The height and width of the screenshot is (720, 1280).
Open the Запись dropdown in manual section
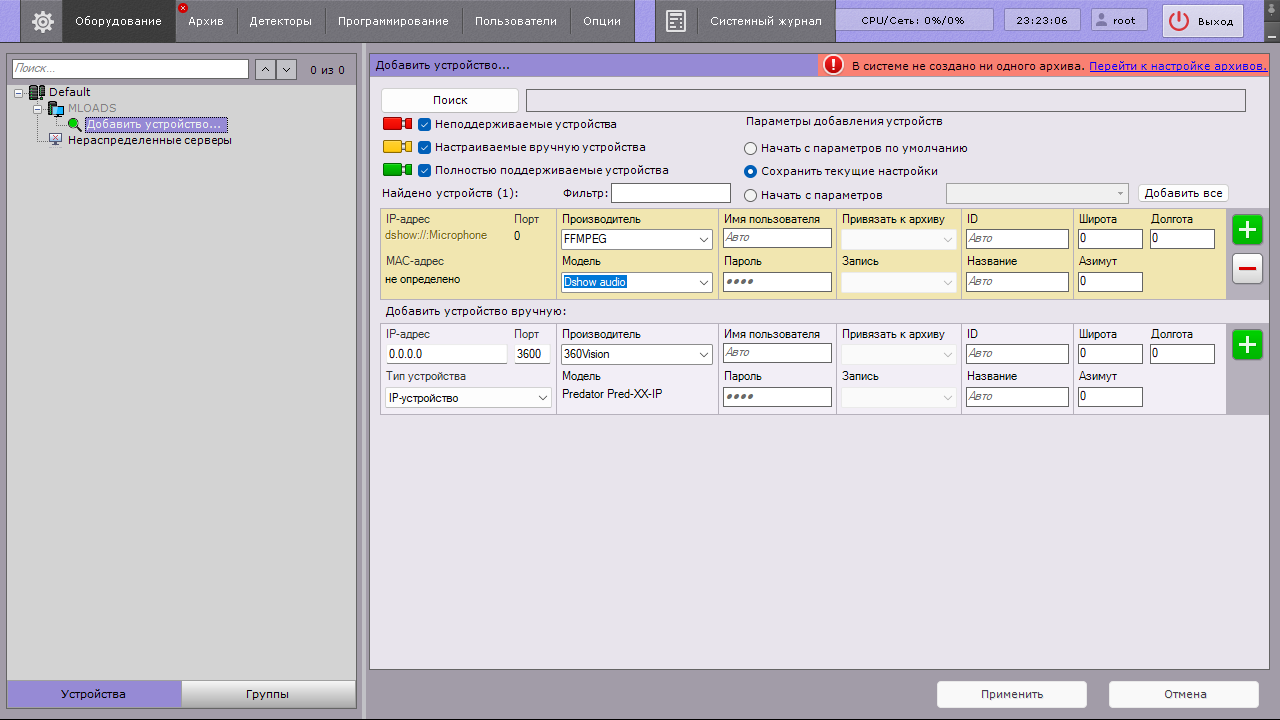coord(899,397)
